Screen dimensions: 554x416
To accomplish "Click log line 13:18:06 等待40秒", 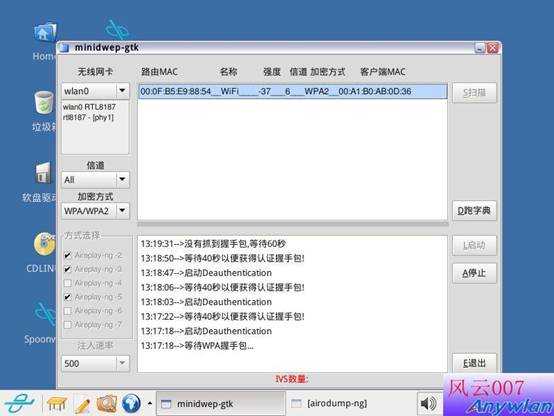I will pos(222,287).
